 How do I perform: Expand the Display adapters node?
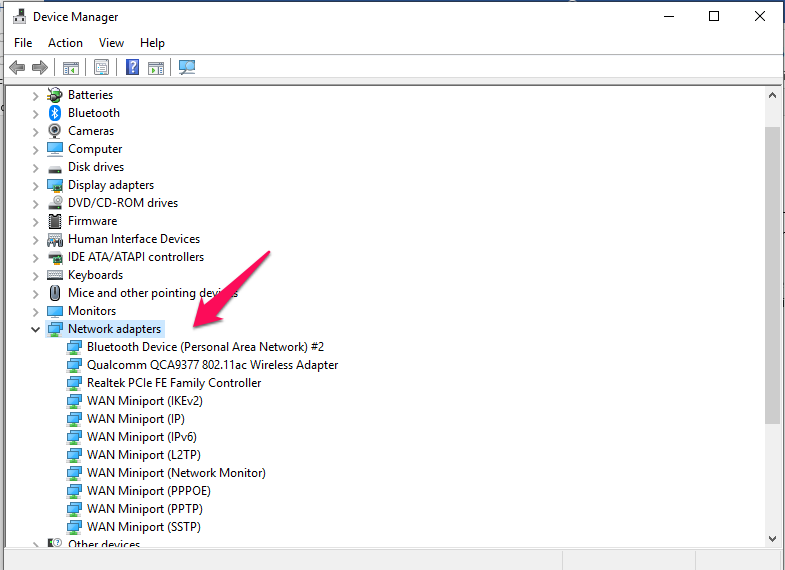[x=36, y=185]
